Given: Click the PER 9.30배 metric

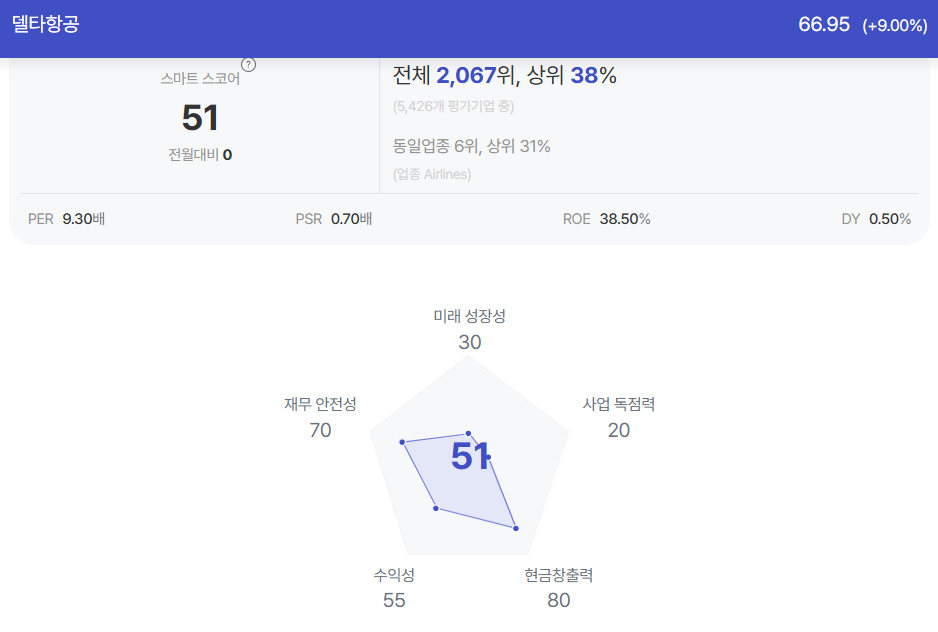Looking at the screenshot, I should pos(66,219).
